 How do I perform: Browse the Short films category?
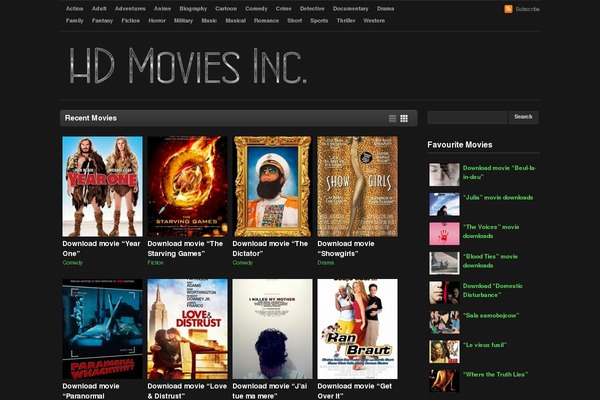click(x=294, y=21)
